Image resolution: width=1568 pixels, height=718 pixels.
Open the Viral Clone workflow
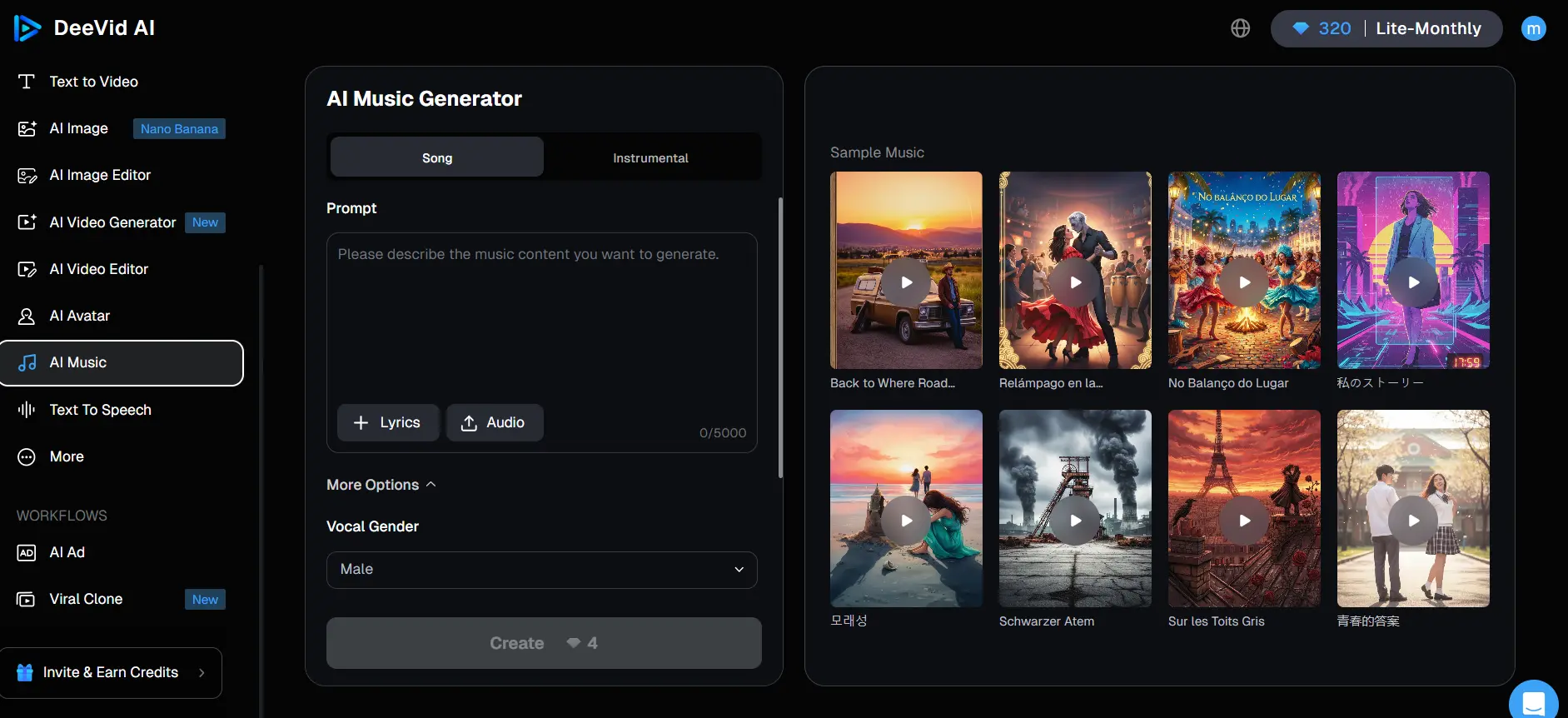[86, 599]
